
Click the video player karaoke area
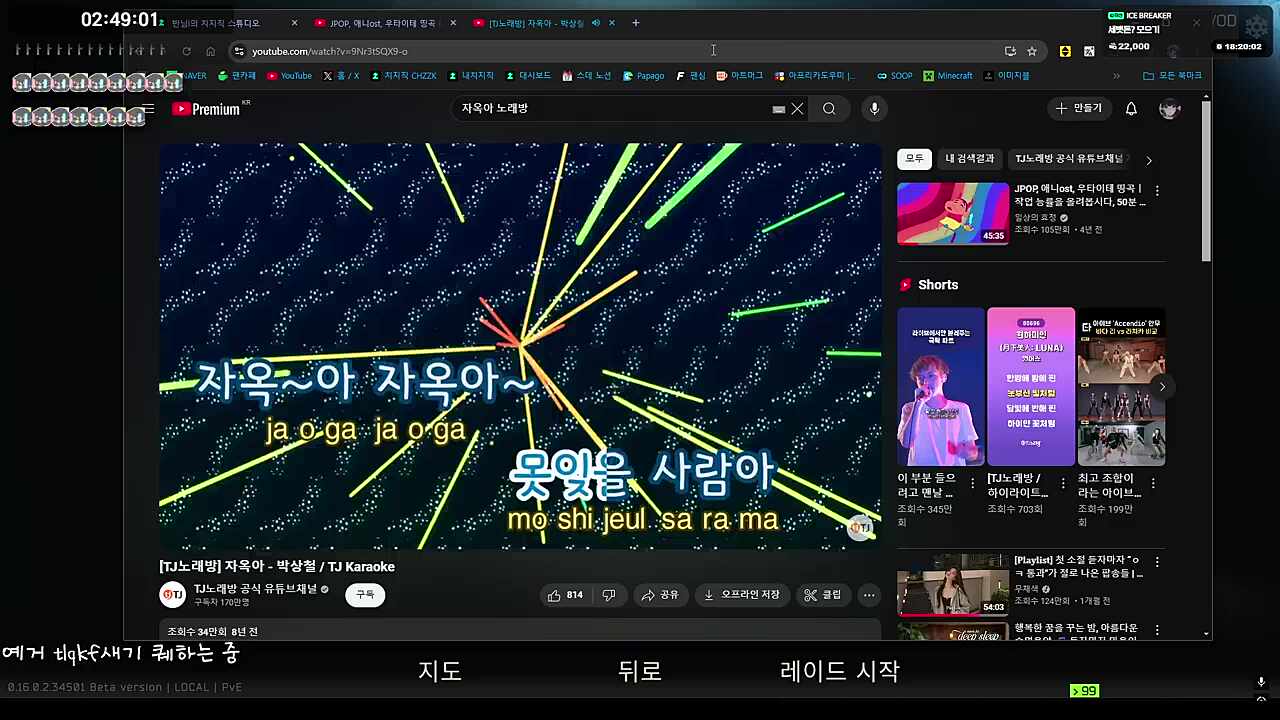tap(520, 346)
